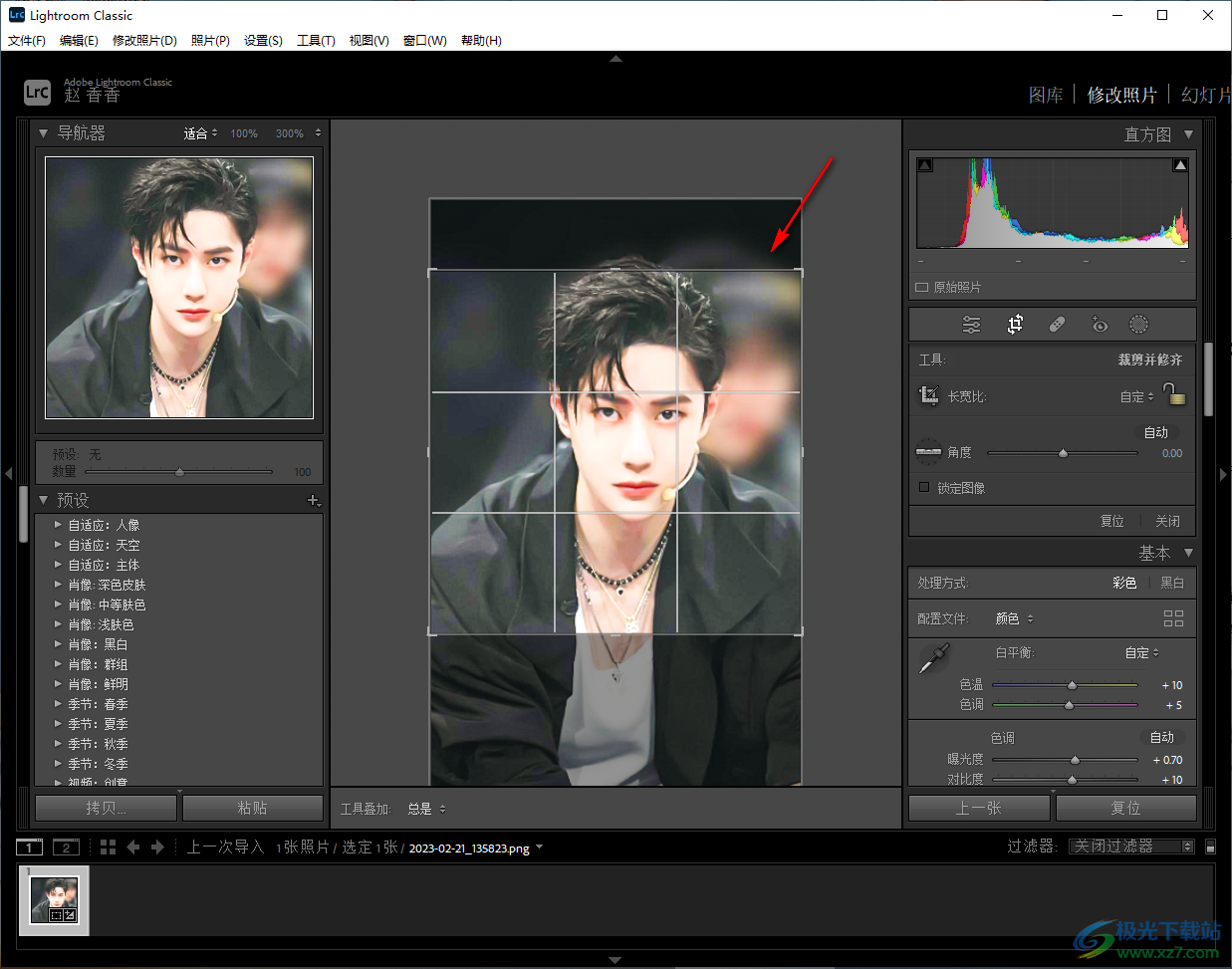Toggle the filter lock switch icon

click(1210, 847)
